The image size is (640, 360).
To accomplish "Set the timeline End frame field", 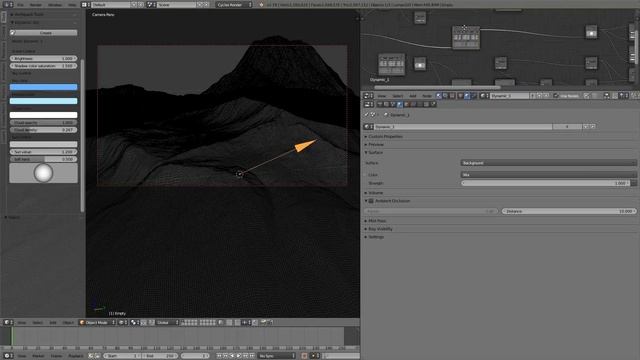I will pos(160,356).
